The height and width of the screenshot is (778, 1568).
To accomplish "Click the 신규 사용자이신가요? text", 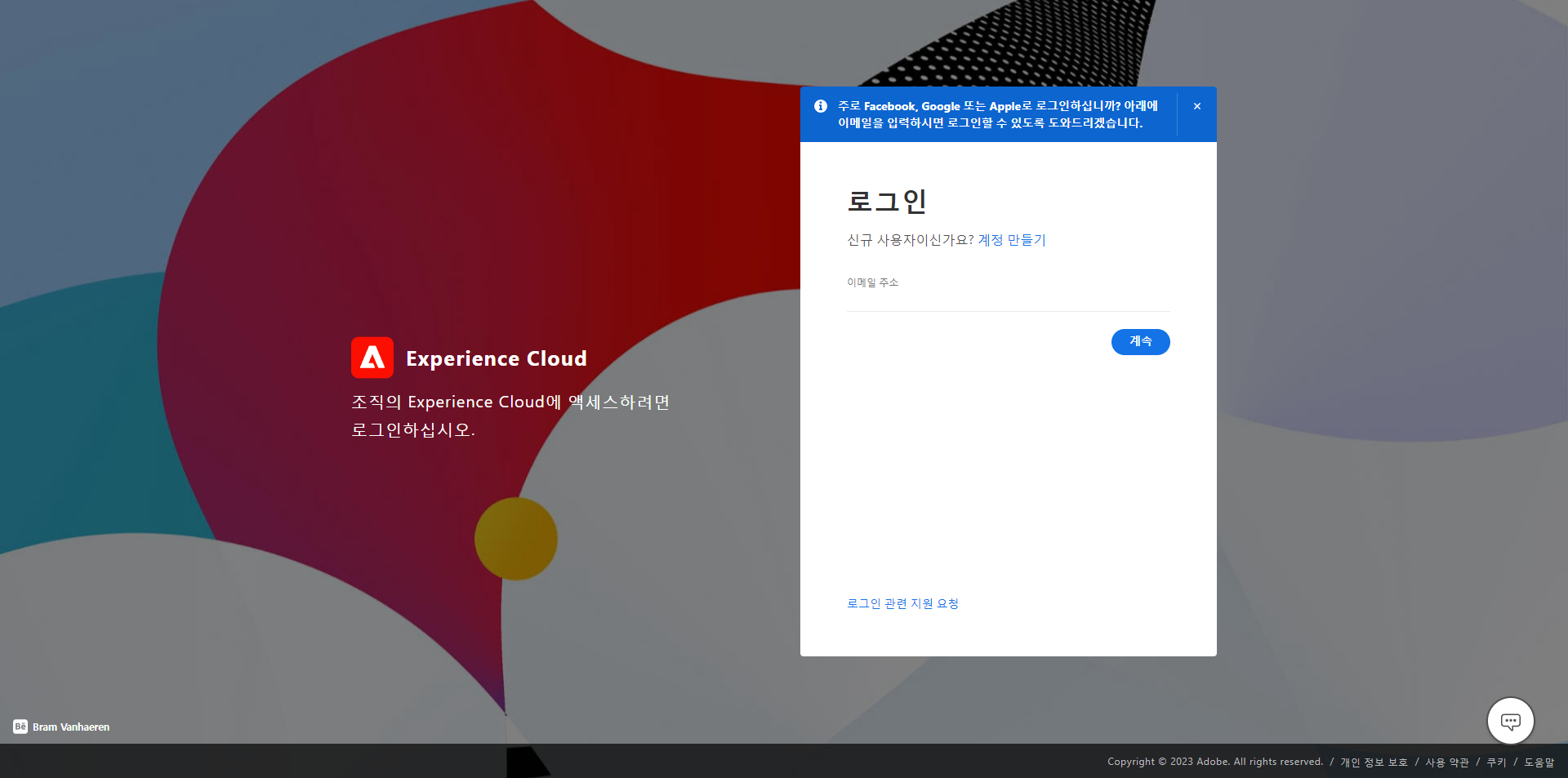I will [x=911, y=240].
